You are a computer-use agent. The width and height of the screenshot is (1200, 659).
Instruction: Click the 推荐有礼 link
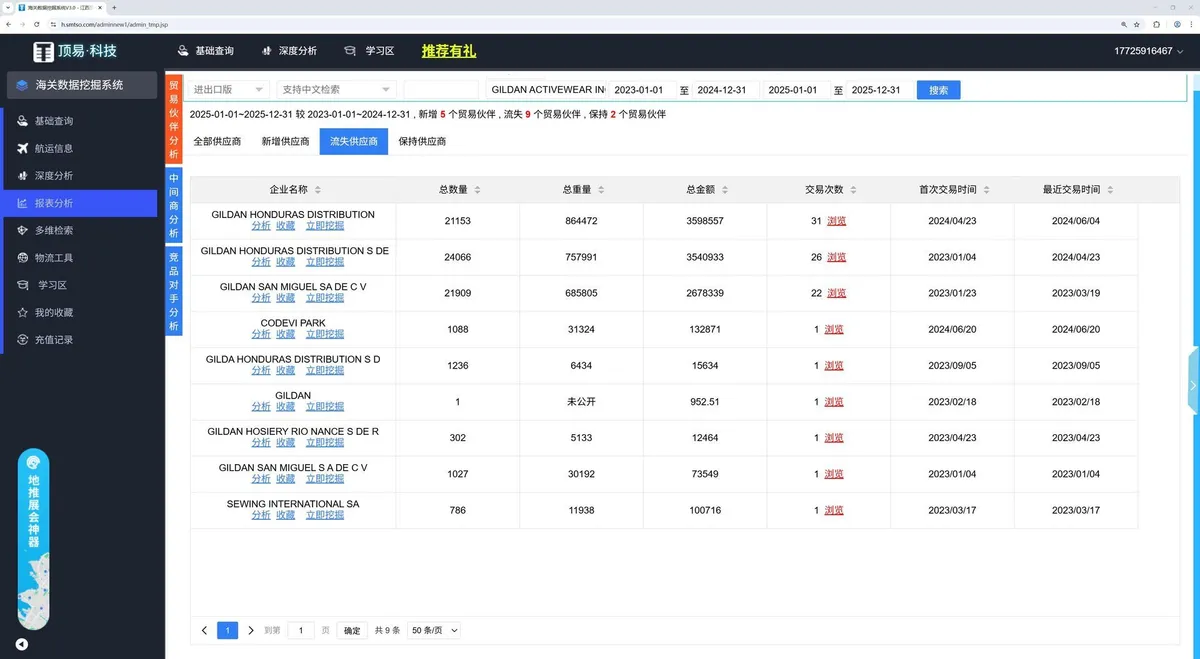[x=449, y=51]
